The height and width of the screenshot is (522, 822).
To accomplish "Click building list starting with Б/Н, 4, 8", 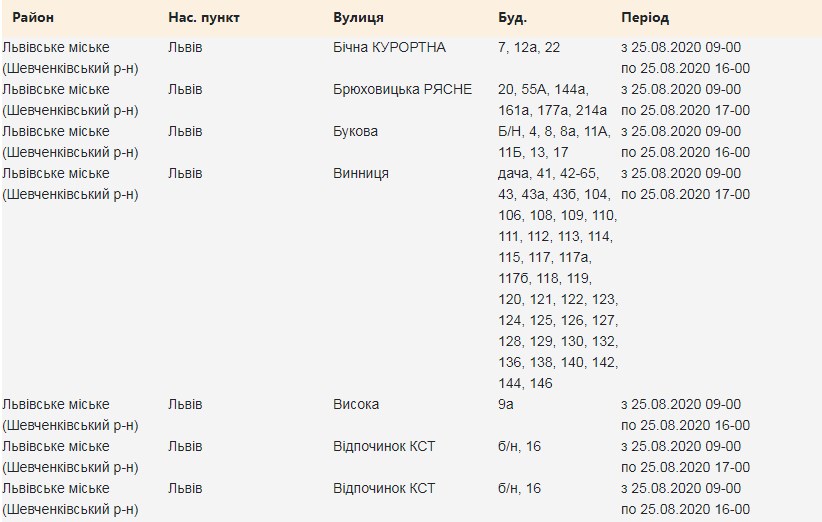I will (x=553, y=142).
